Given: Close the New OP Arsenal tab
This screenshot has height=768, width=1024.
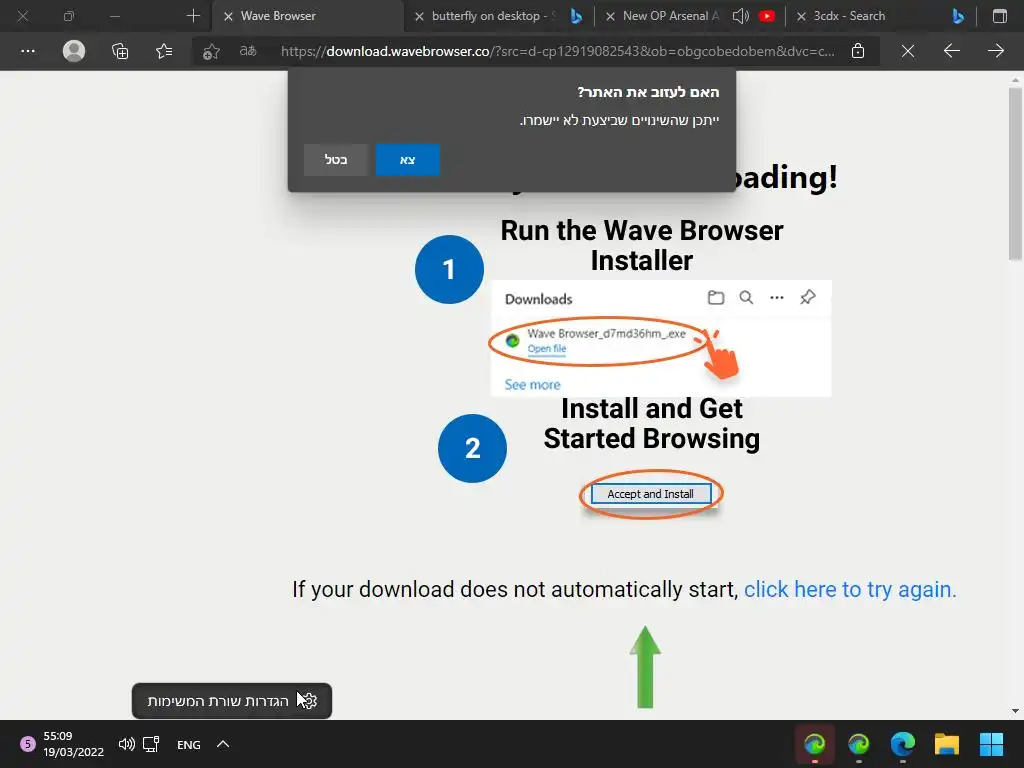Looking at the screenshot, I should pos(610,16).
